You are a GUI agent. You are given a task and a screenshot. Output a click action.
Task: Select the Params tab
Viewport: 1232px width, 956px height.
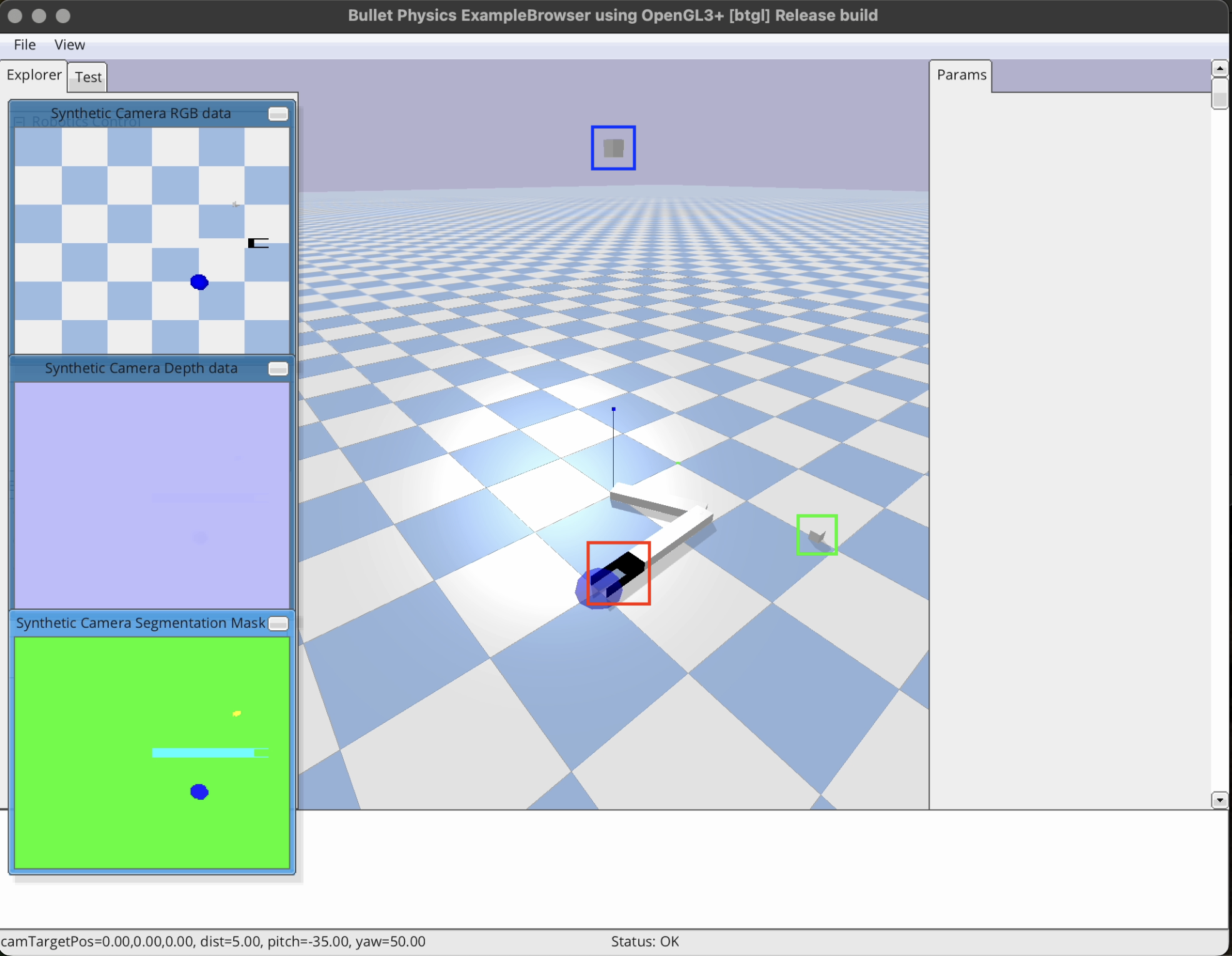(x=961, y=74)
